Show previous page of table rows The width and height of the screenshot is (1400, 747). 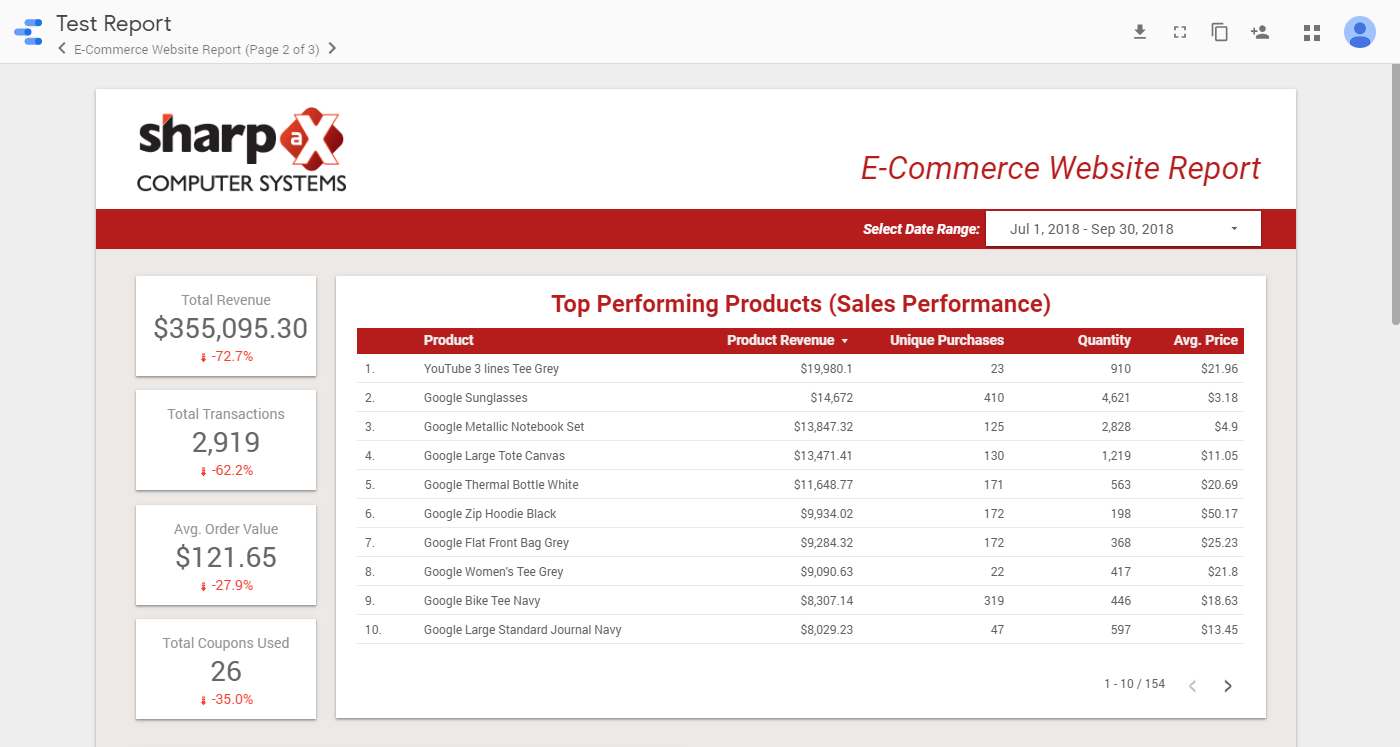click(x=1192, y=686)
